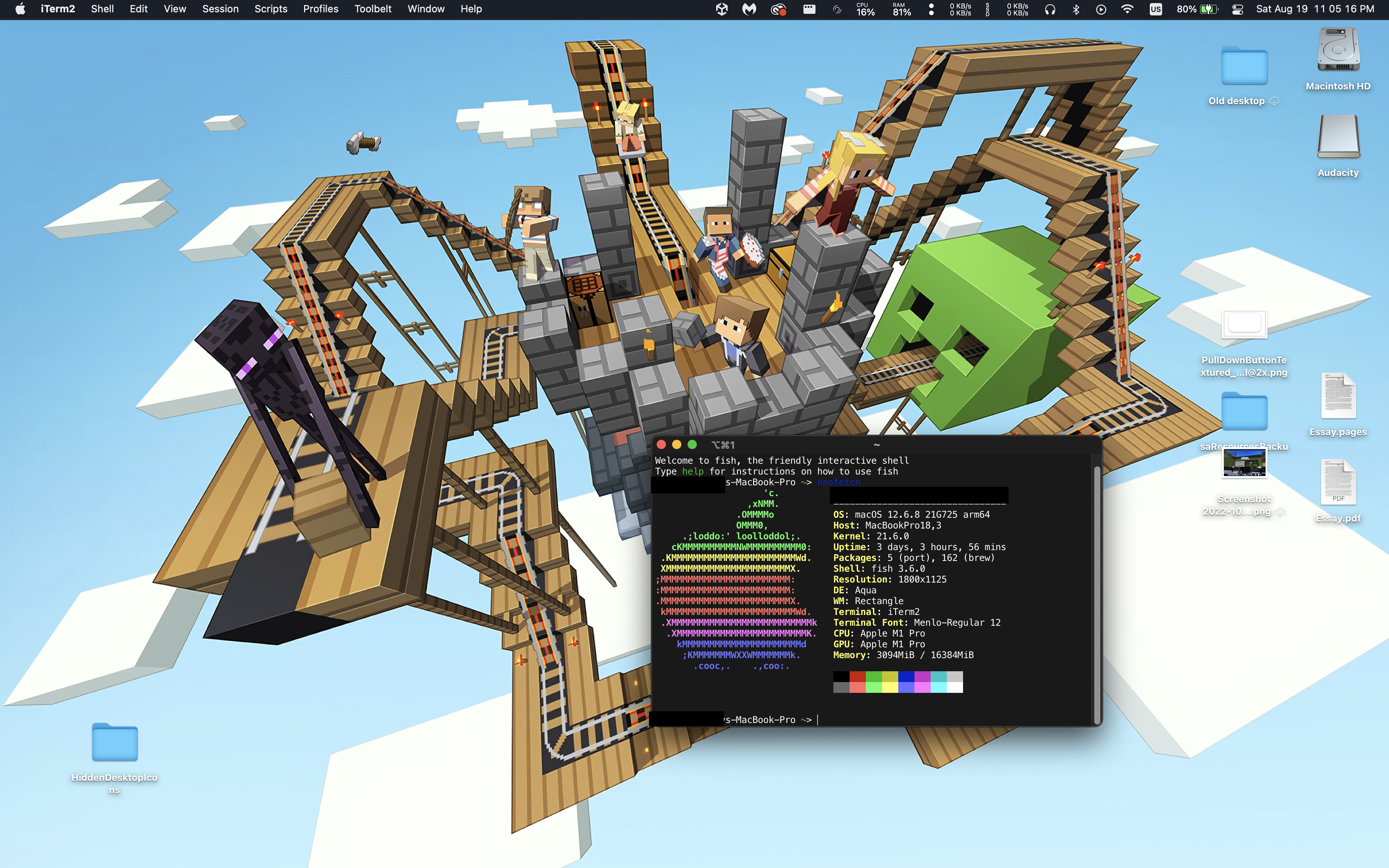Open the CPU usage monitor dropdown

point(865,9)
